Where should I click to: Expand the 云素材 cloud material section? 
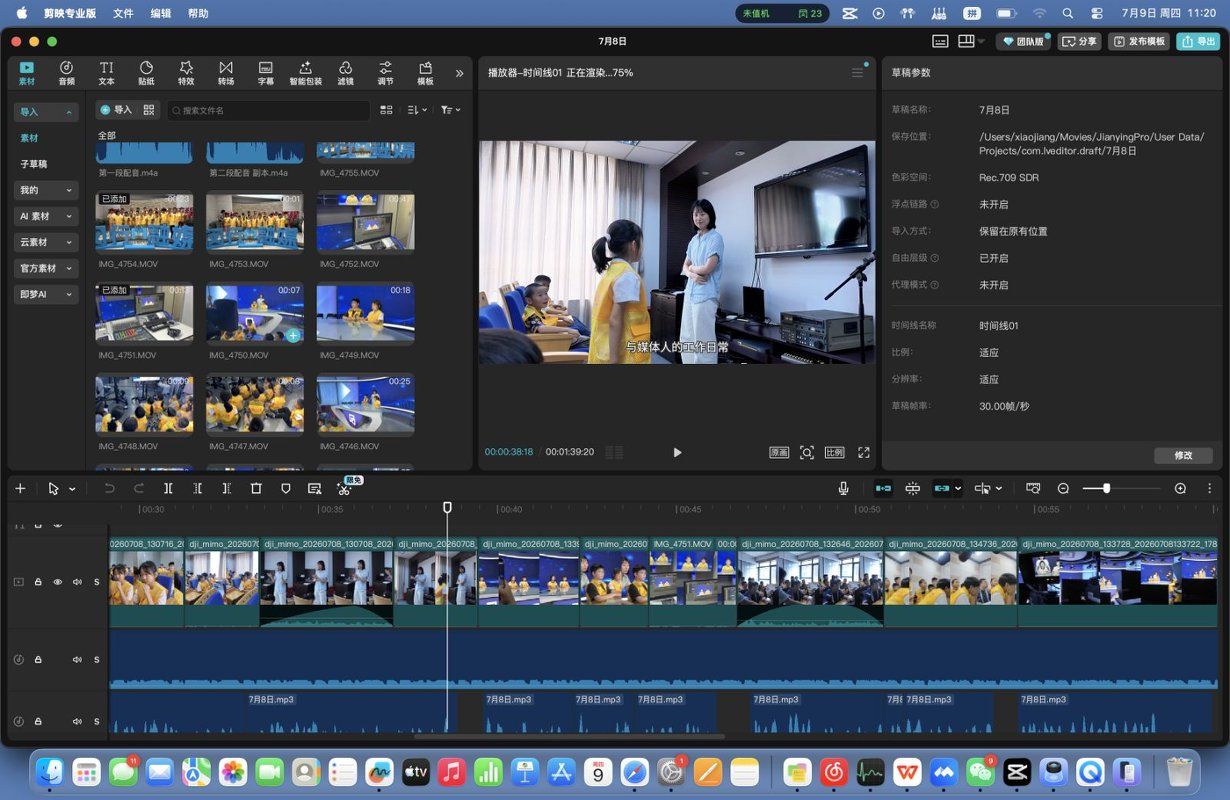[x=46, y=242]
